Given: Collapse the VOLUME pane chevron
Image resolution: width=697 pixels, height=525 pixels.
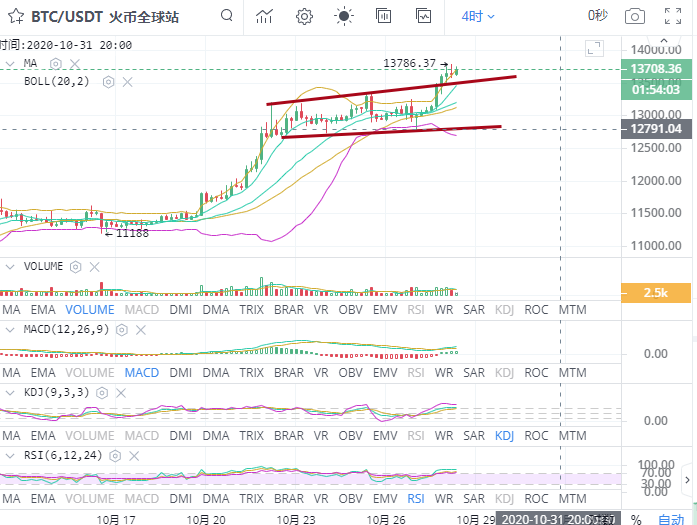Looking at the screenshot, I should pyautogui.click(x=9, y=267).
